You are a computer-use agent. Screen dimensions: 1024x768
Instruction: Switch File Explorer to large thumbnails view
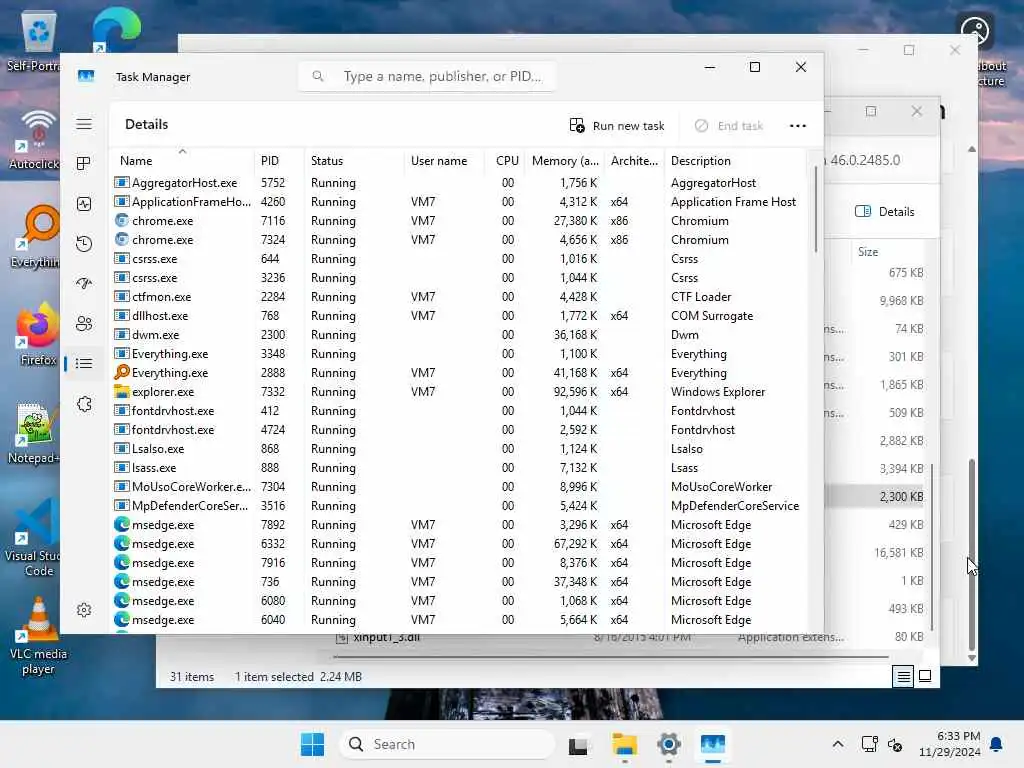[925, 677]
